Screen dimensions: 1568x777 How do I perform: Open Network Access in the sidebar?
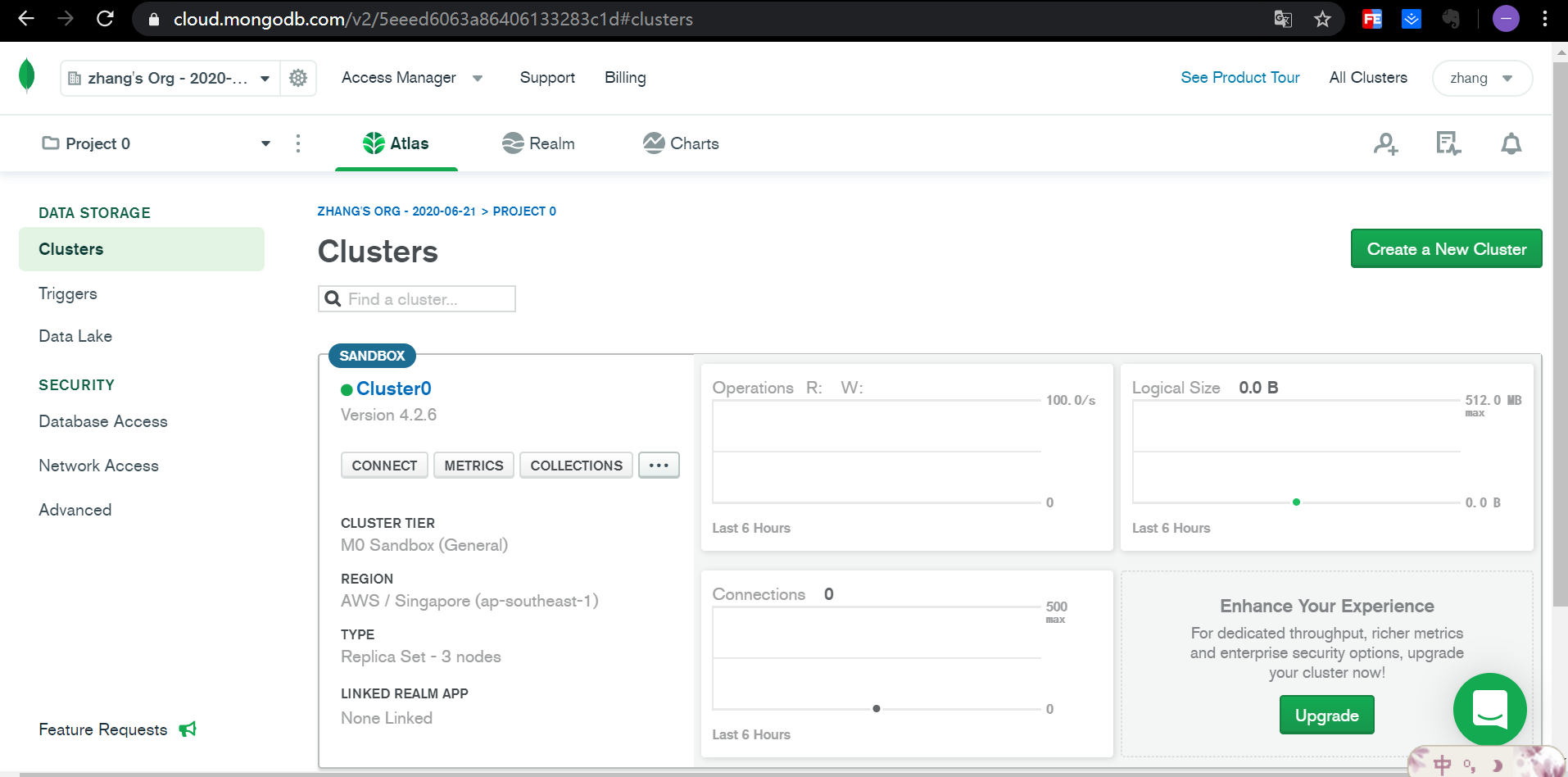[x=98, y=466]
